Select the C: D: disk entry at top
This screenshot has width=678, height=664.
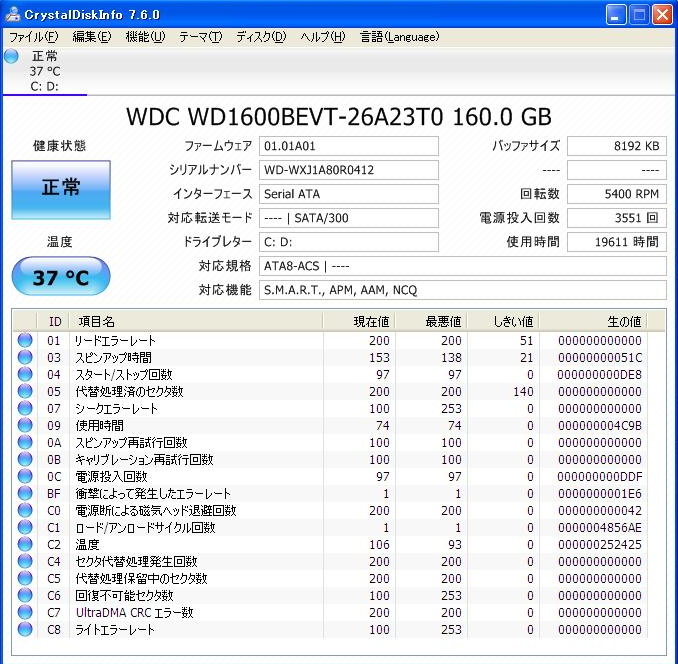45,71
